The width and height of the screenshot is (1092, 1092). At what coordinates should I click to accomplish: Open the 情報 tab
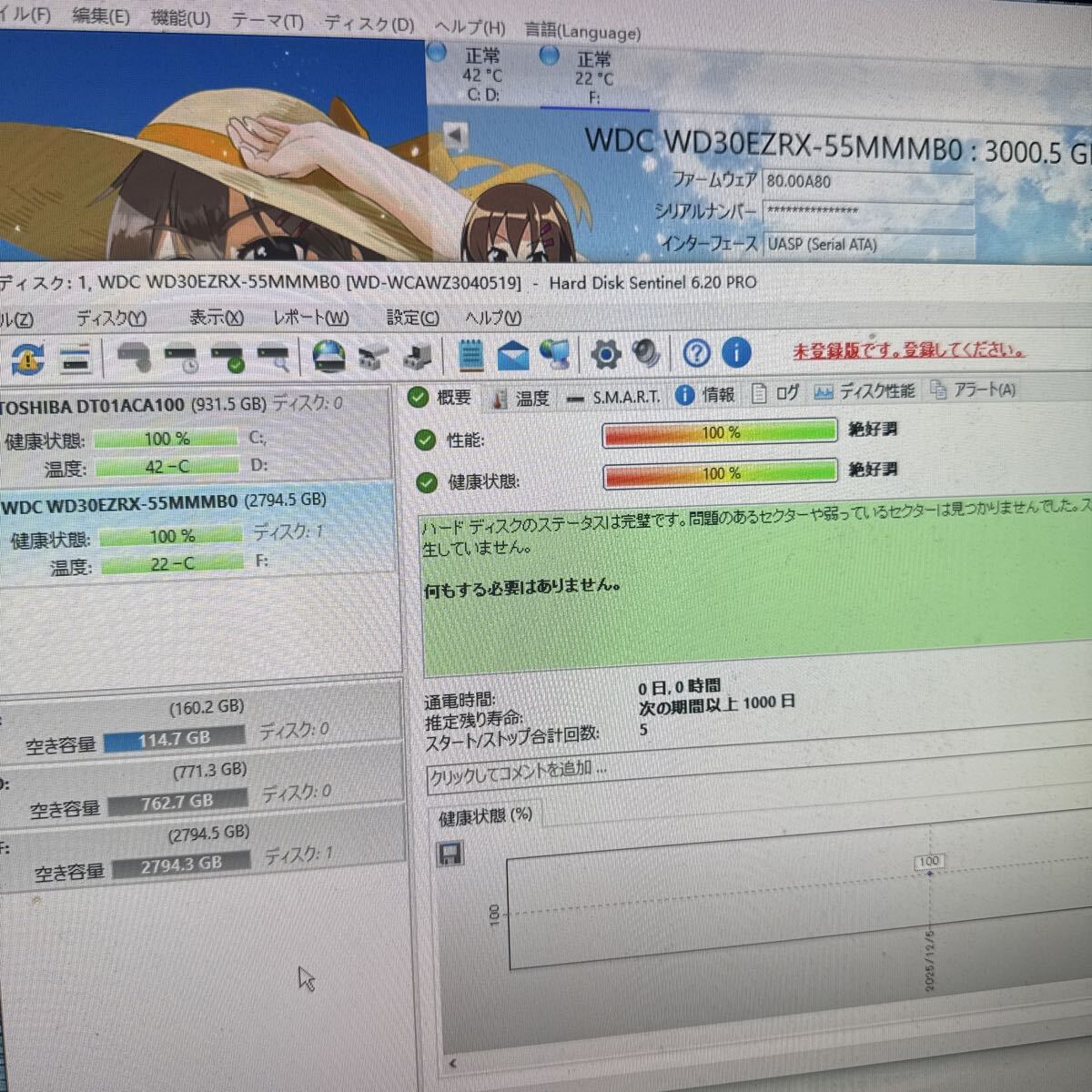point(706,395)
